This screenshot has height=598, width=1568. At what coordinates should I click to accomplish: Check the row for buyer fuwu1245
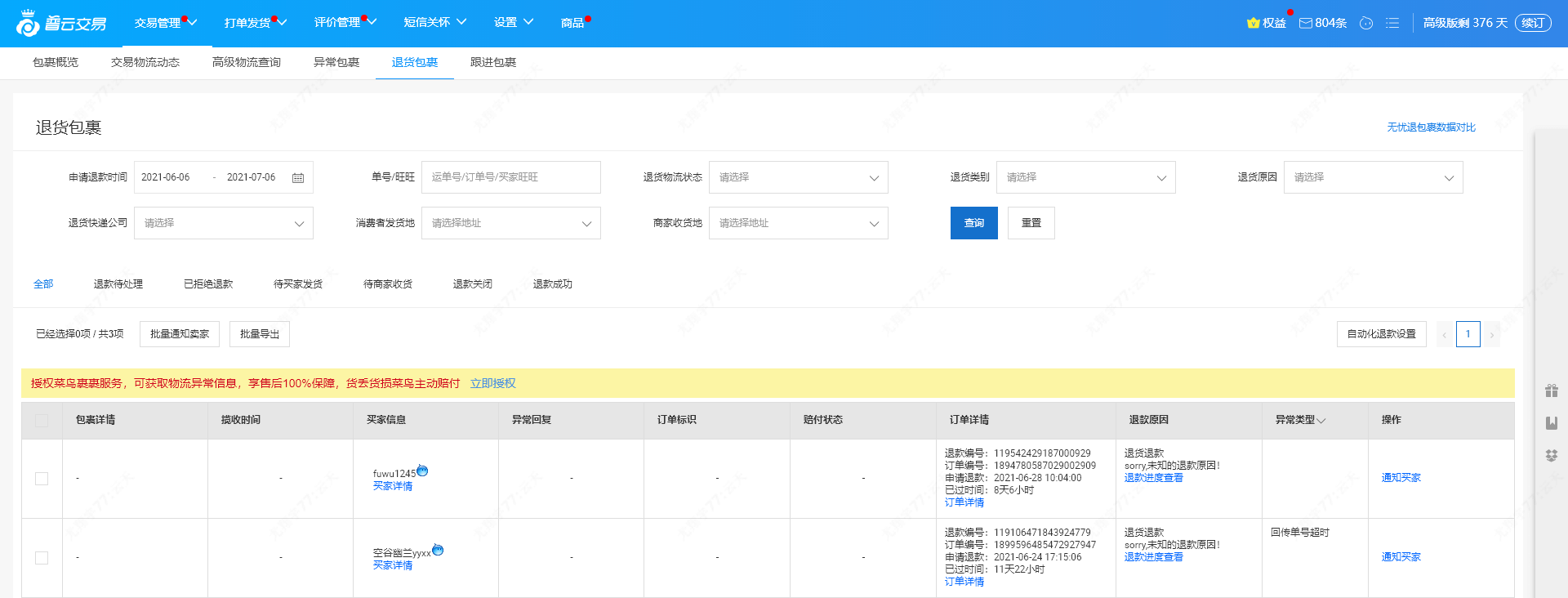pos(42,479)
